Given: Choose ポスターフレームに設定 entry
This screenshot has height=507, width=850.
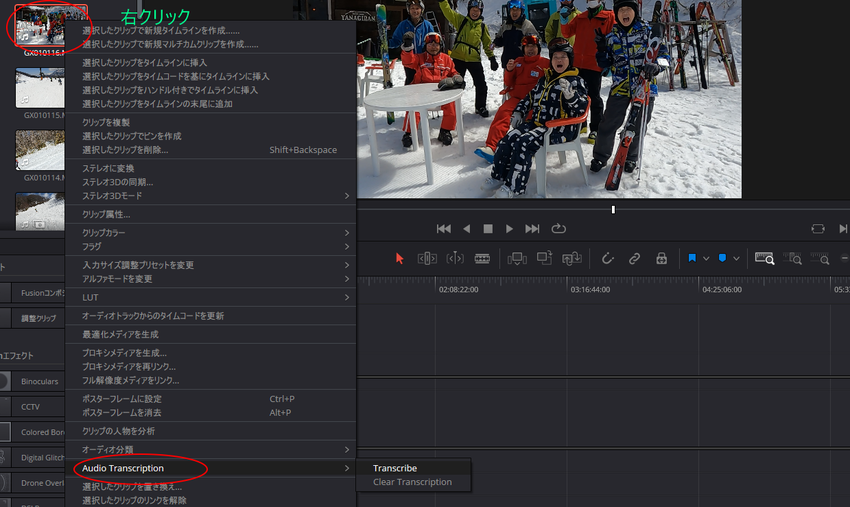Looking at the screenshot, I should [211, 399].
